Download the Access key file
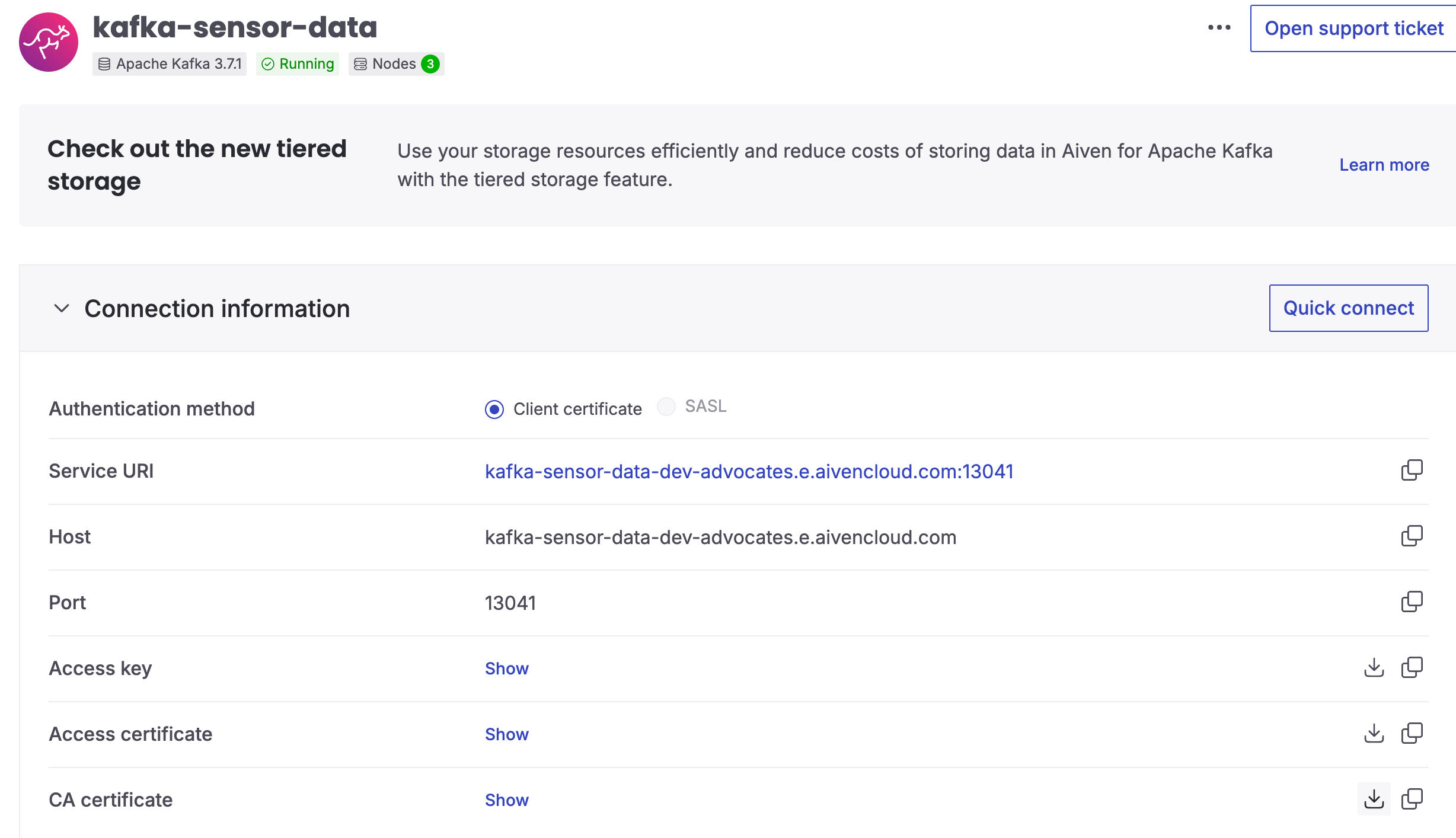The image size is (1456, 838). (1374, 668)
